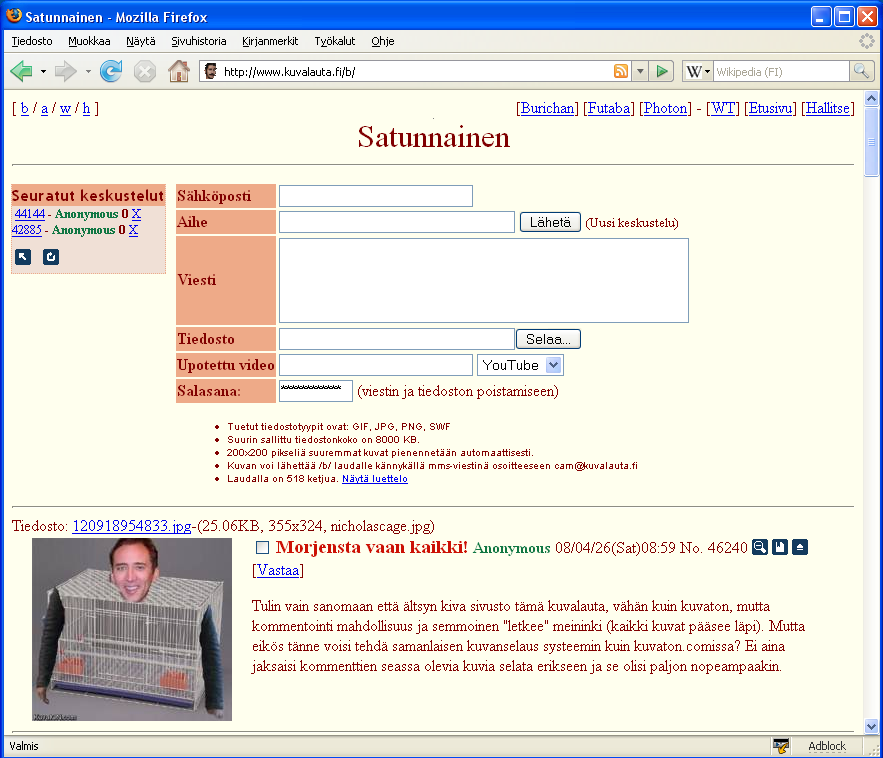
Task: Click the vertical scrollbar down arrow
Action: click(x=870, y=726)
